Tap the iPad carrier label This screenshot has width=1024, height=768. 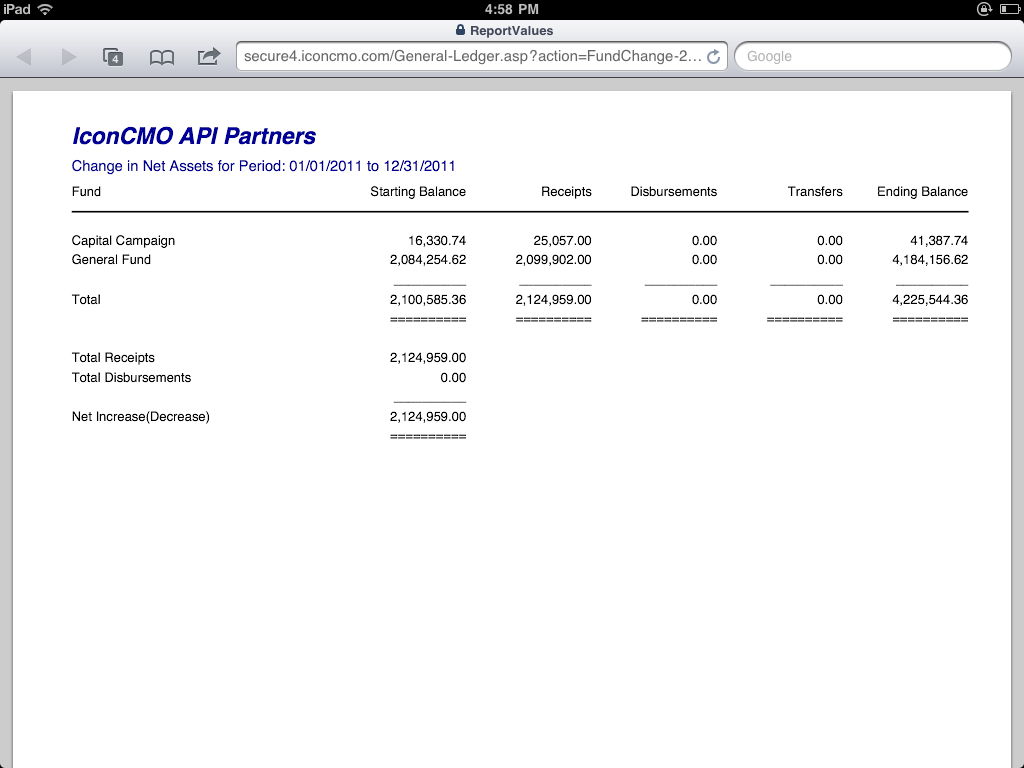(17, 9)
